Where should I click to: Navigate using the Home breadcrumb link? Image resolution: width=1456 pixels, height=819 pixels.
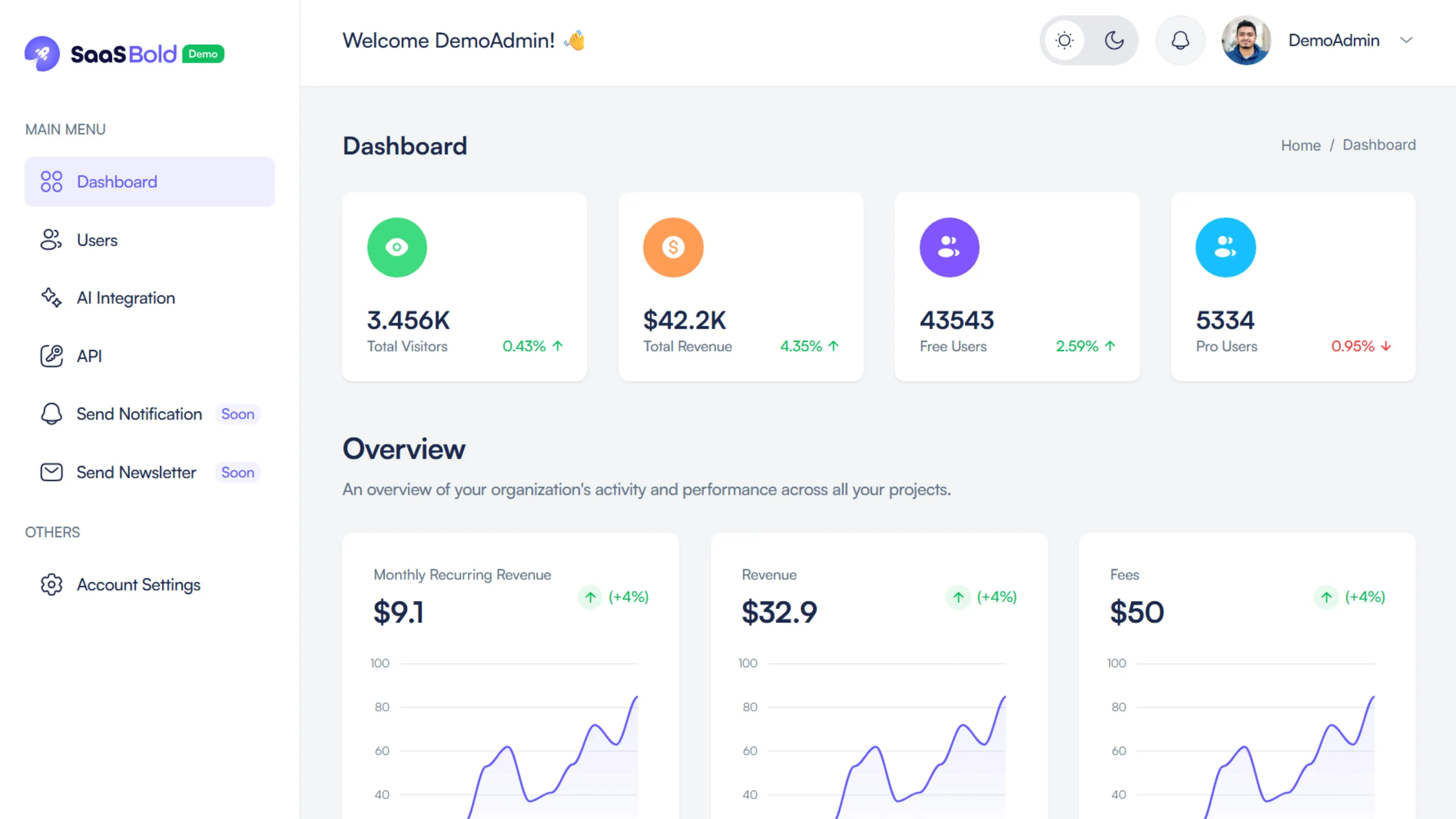click(x=1301, y=145)
